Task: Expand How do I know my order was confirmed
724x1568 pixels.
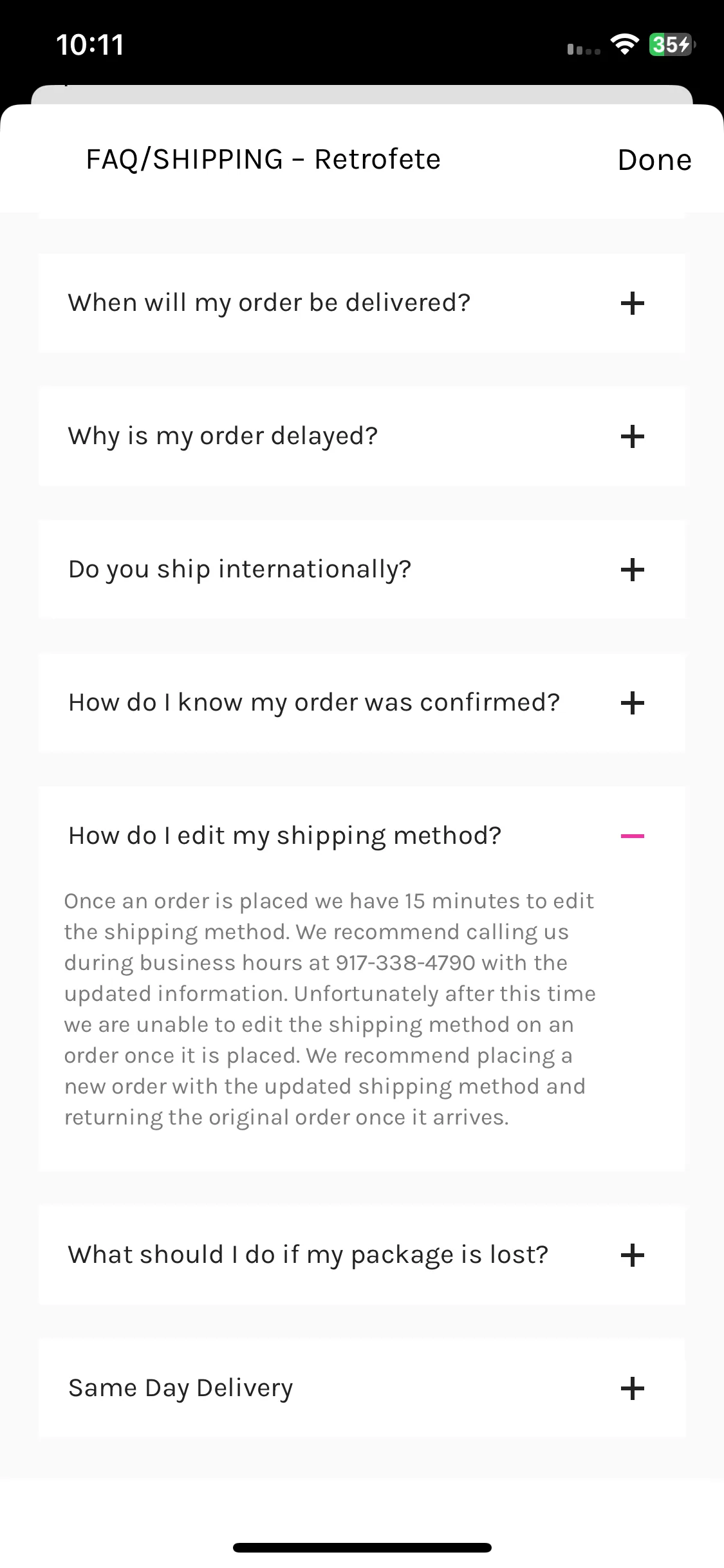Action: pyautogui.click(x=362, y=703)
